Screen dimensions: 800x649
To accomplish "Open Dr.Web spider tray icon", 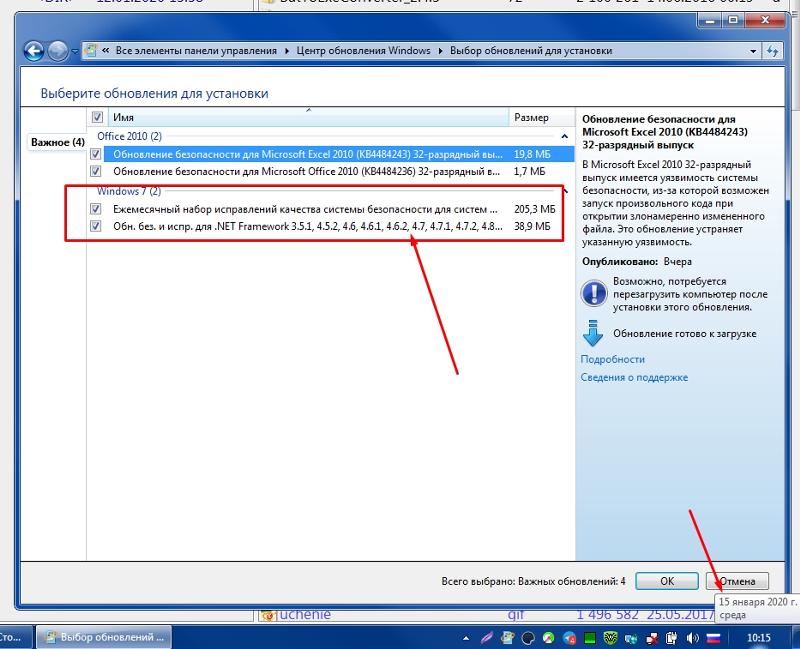I will pos(610,638).
